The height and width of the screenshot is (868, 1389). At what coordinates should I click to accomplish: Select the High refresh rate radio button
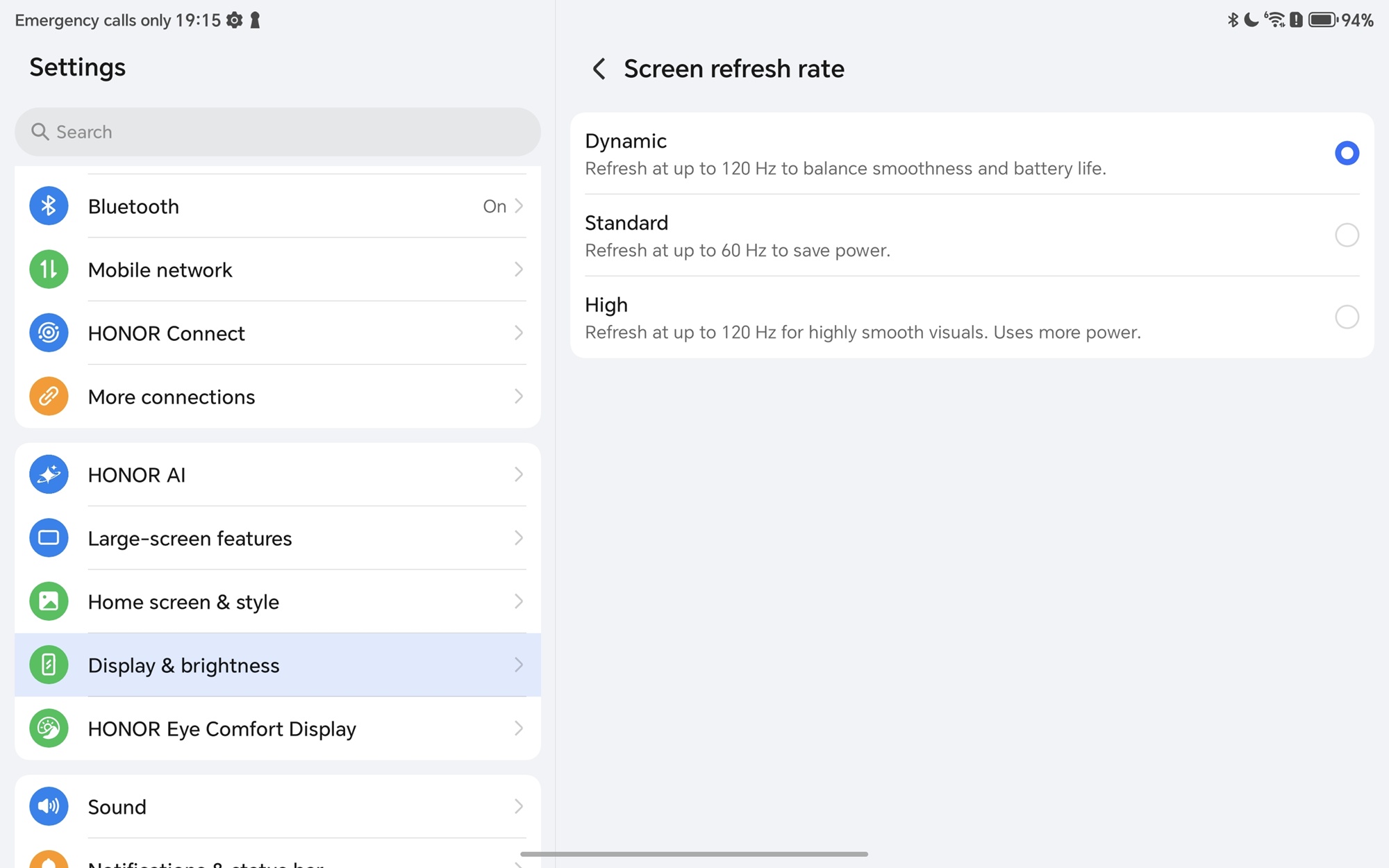click(x=1346, y=317)
